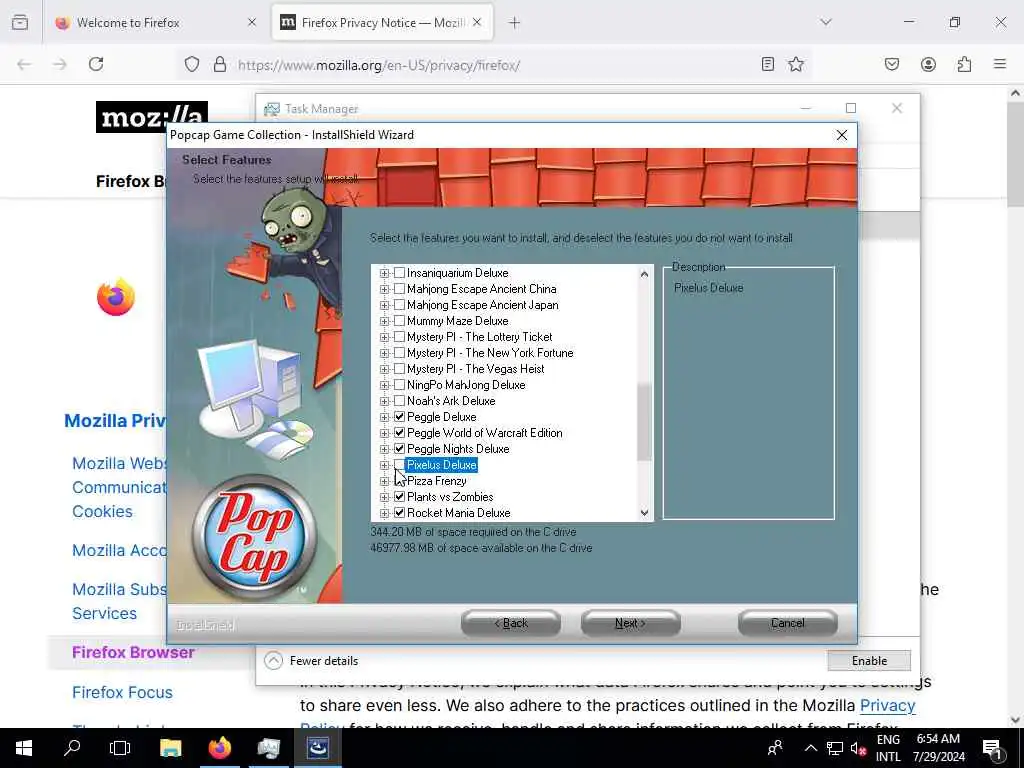The height and width of the screenshot is (768, 1024).
Task: Open tracking protection shield icon
Action: click(191, 64)
